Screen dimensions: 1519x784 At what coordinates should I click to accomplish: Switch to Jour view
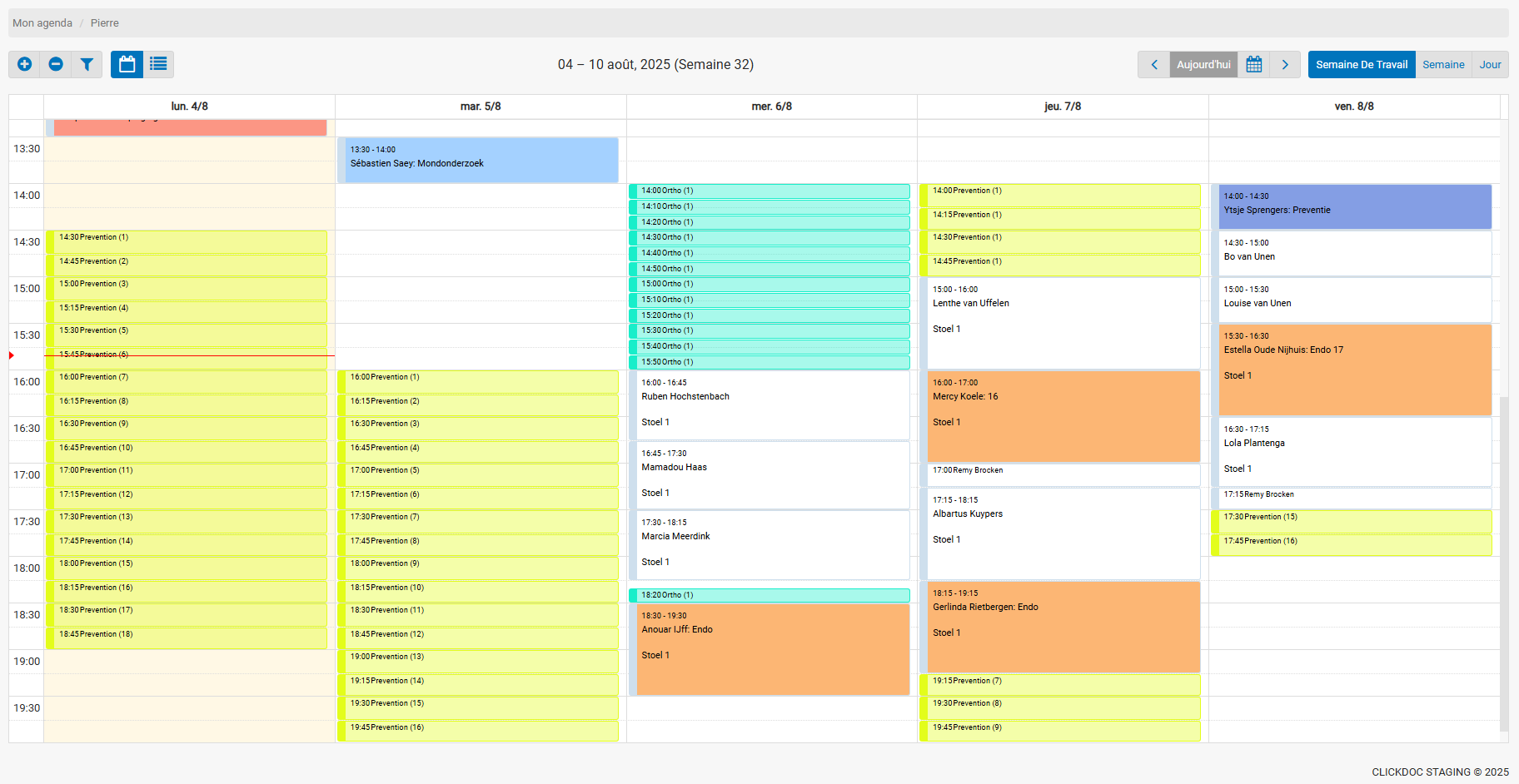pos(1490,64)
